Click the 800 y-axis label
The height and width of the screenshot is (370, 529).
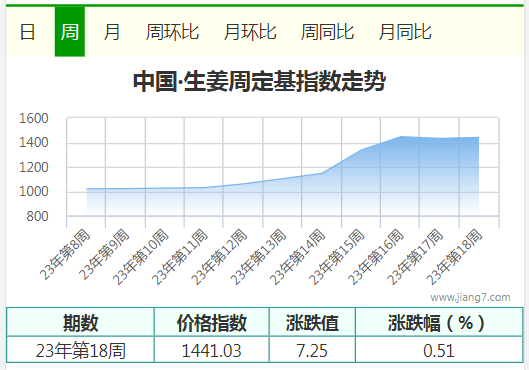[x=37, y=216]
